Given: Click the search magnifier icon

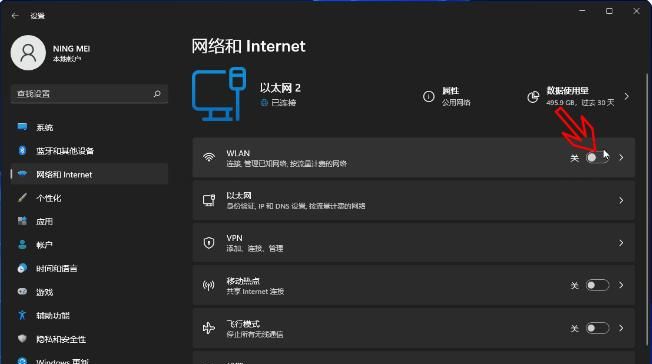Looking at the screenshot, I should (157, 94).
